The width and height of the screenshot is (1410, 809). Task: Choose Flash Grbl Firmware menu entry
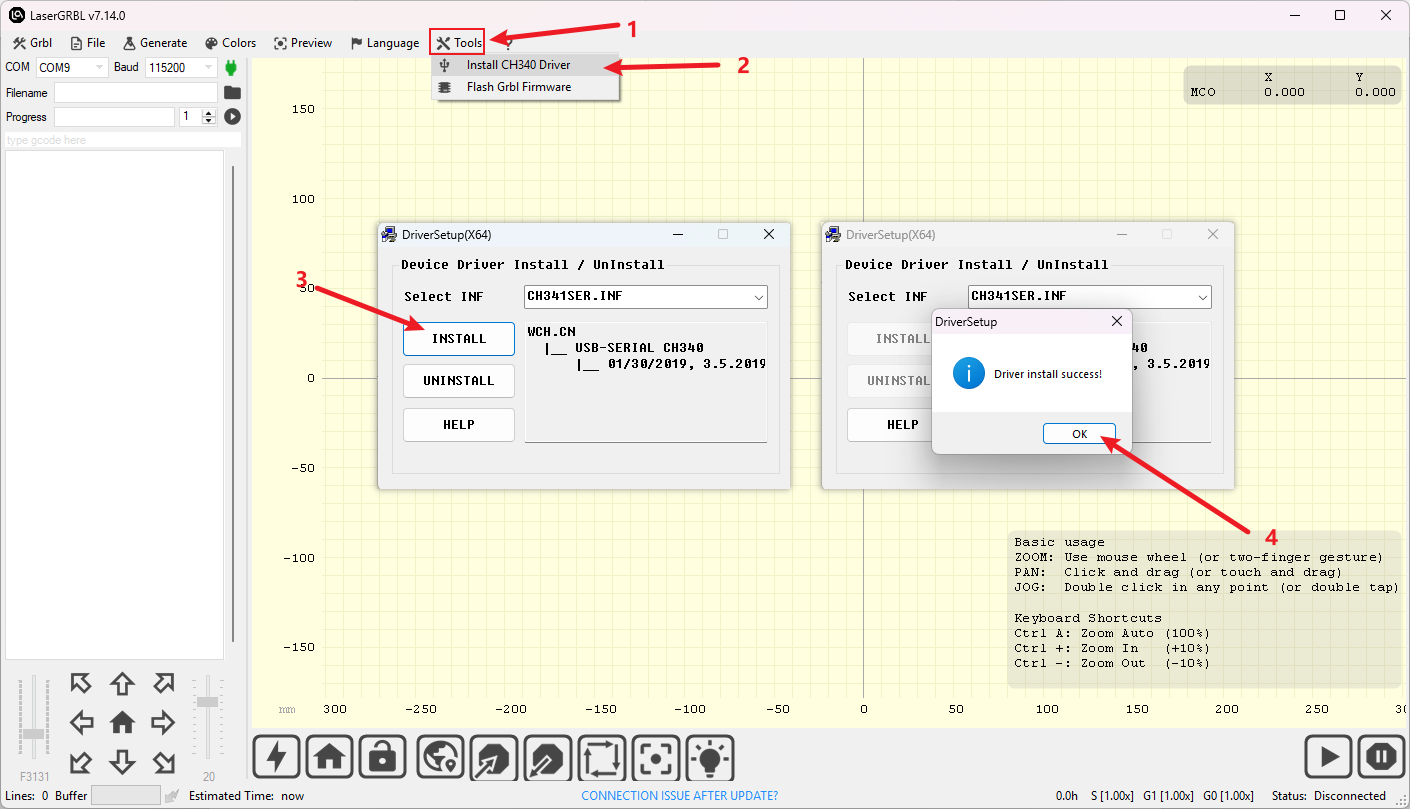[526, 87]
